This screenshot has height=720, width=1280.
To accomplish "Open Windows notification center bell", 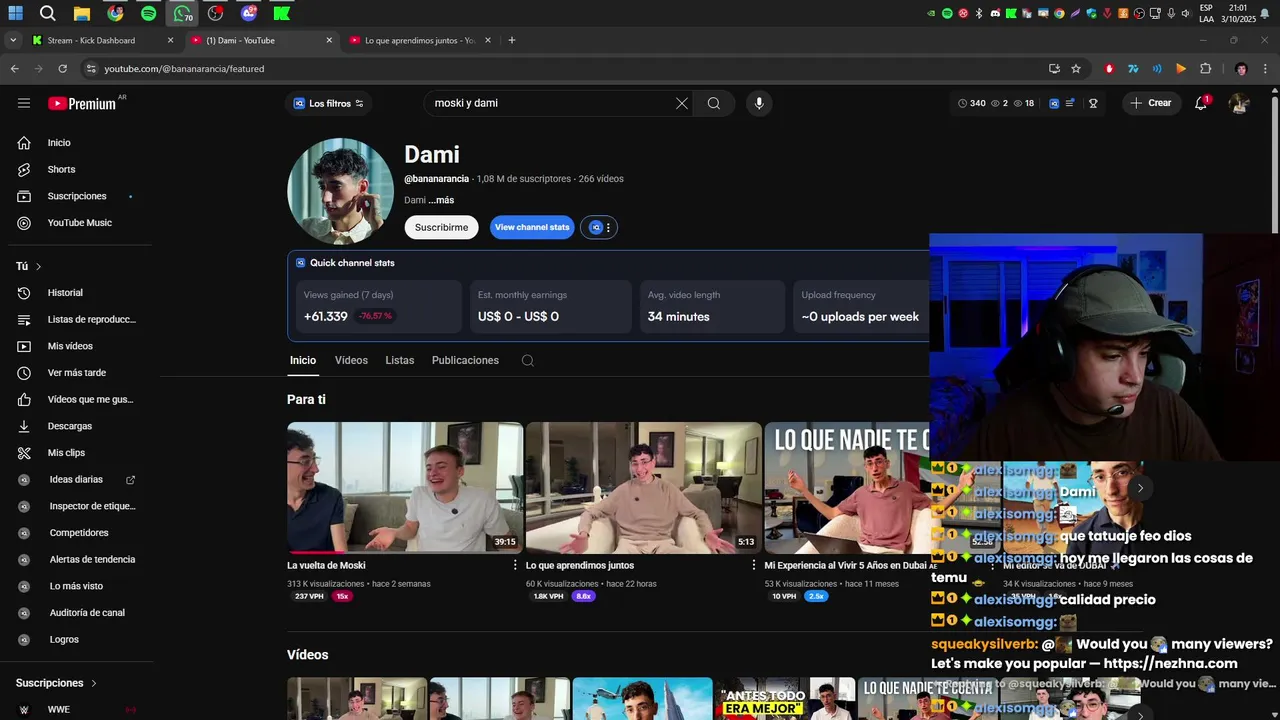I will [1267, 14].
